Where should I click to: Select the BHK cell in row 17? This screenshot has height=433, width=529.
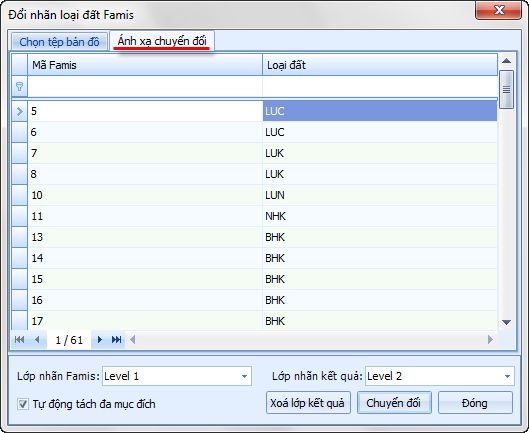(x=380, y=321)
